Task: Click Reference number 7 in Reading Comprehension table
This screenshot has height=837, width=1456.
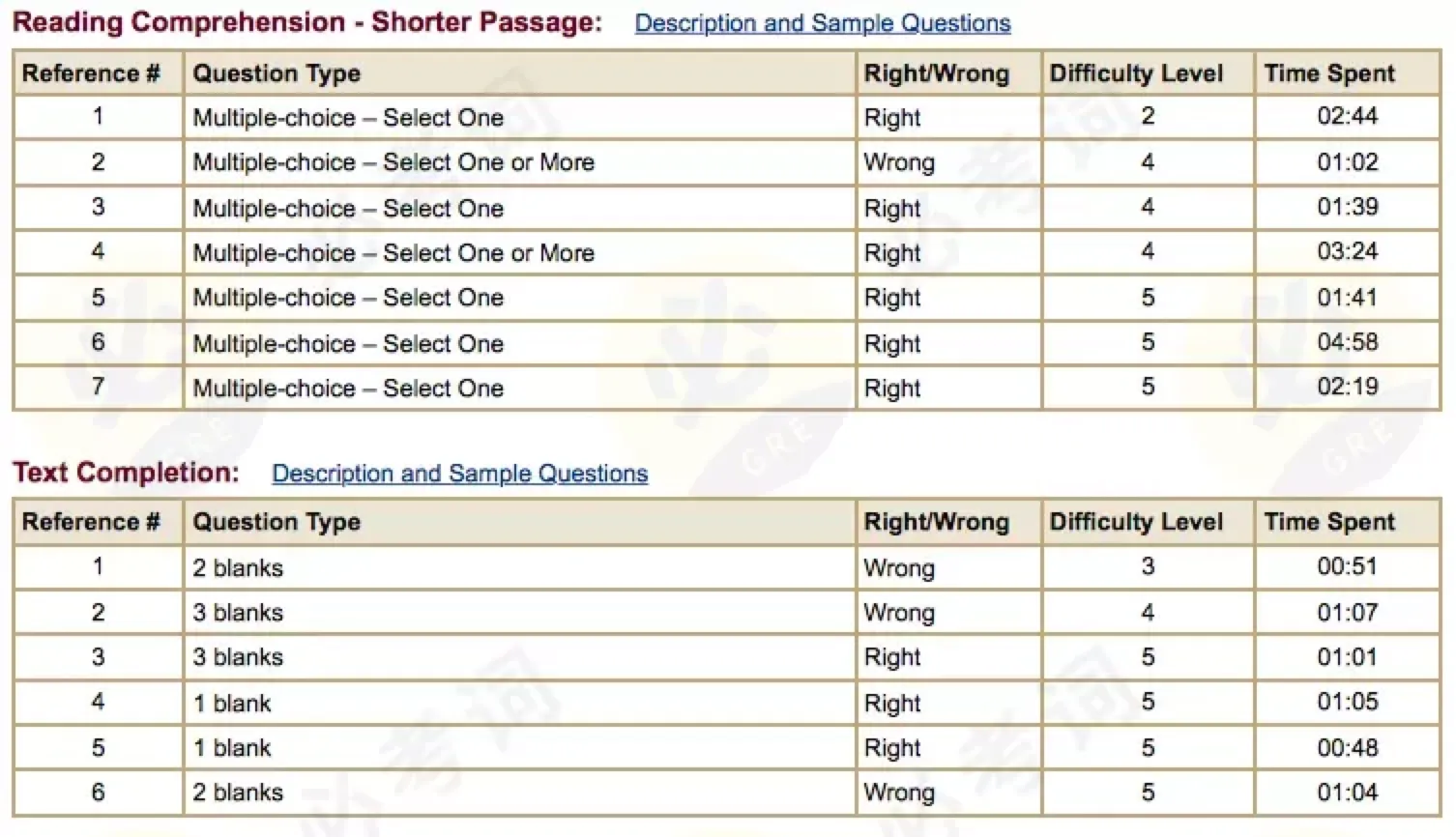Action: (x=98, y=388)
